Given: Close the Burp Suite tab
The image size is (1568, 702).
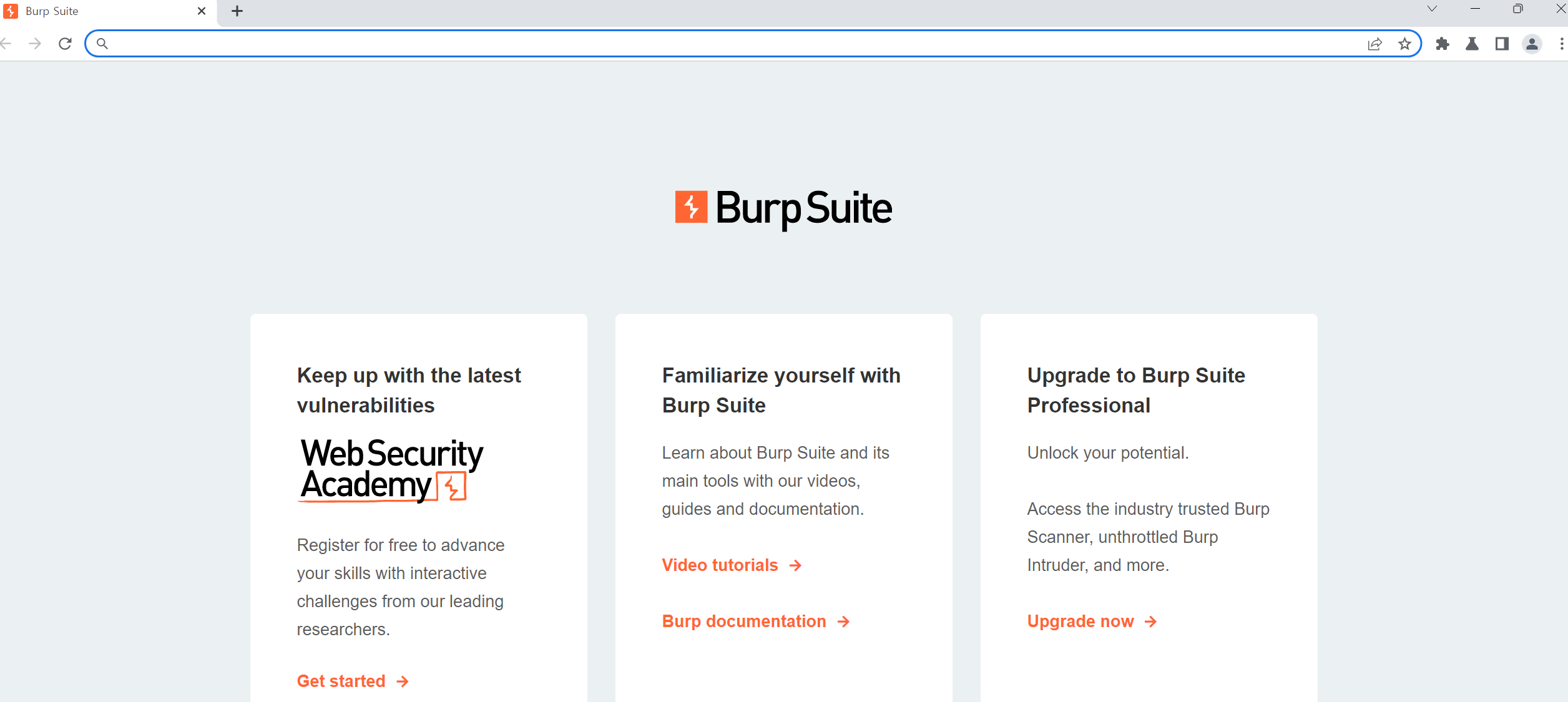Looking at the screenshot, I should [x=202, y=11].
